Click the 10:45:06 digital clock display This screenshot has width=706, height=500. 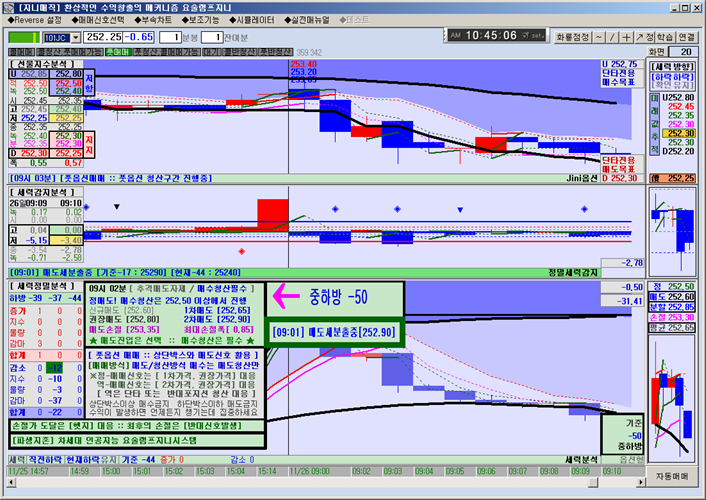[x=495, y=35]
